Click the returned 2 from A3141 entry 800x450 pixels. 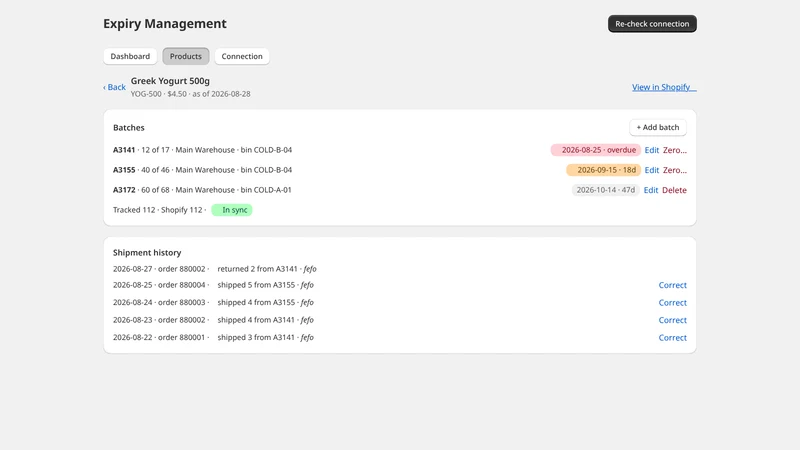(x=267, y=269)
